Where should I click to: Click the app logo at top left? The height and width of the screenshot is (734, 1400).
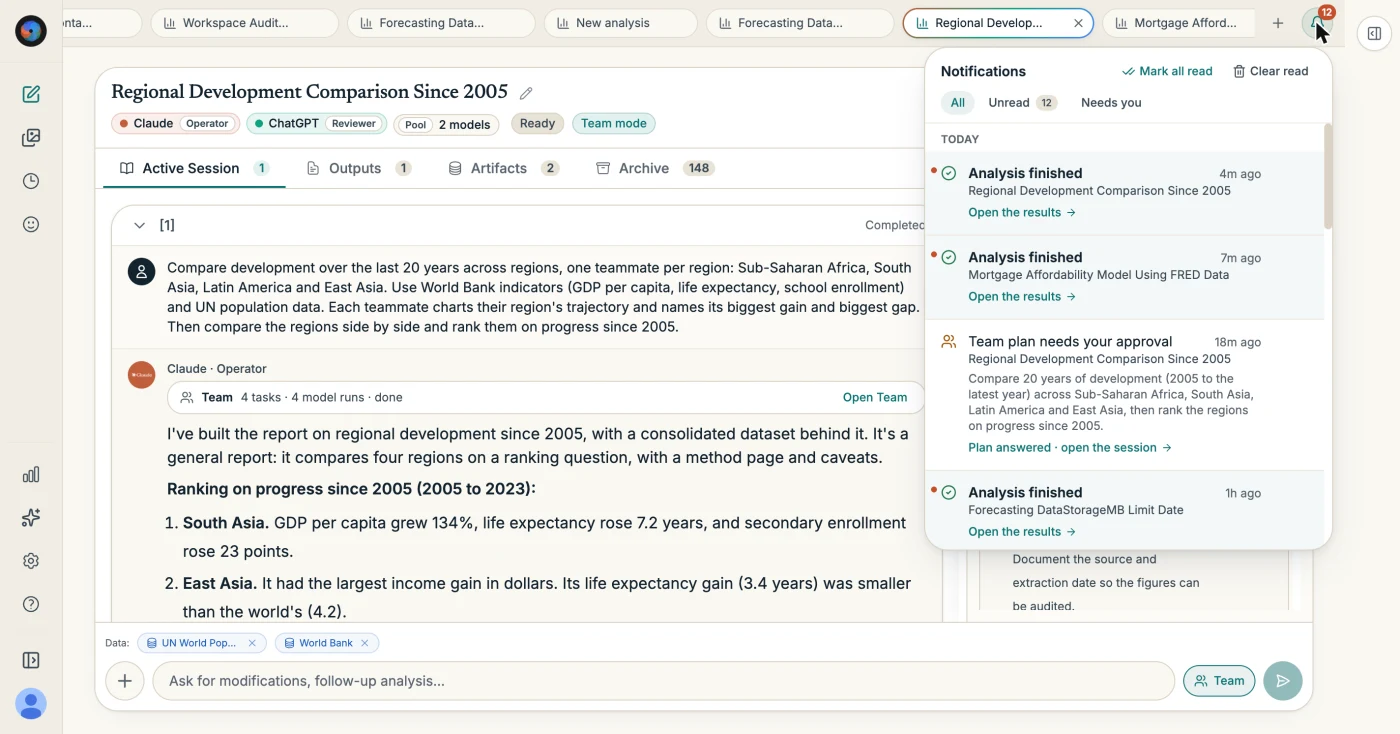tap(31, 31)
